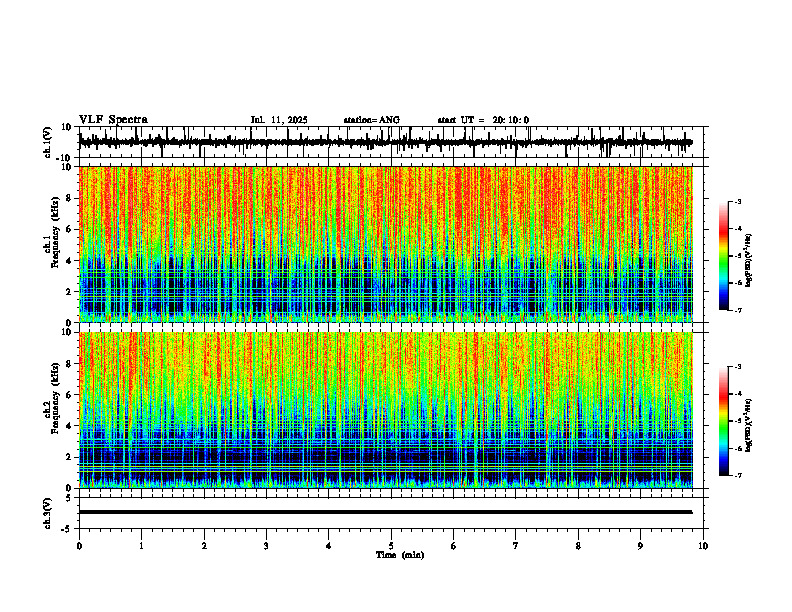Click the ch.1 spectrogram panel

click(x=385, y=244)
